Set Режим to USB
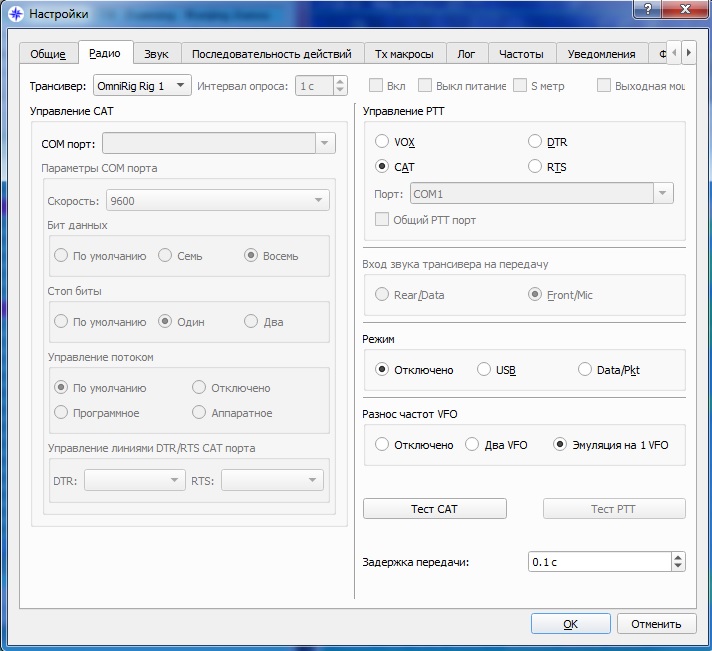Screen dimensions: 712x651 [484, 370]
